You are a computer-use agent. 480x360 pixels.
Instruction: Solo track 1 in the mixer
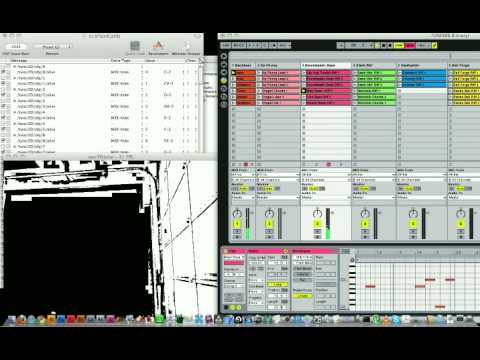tap(237, 231)
